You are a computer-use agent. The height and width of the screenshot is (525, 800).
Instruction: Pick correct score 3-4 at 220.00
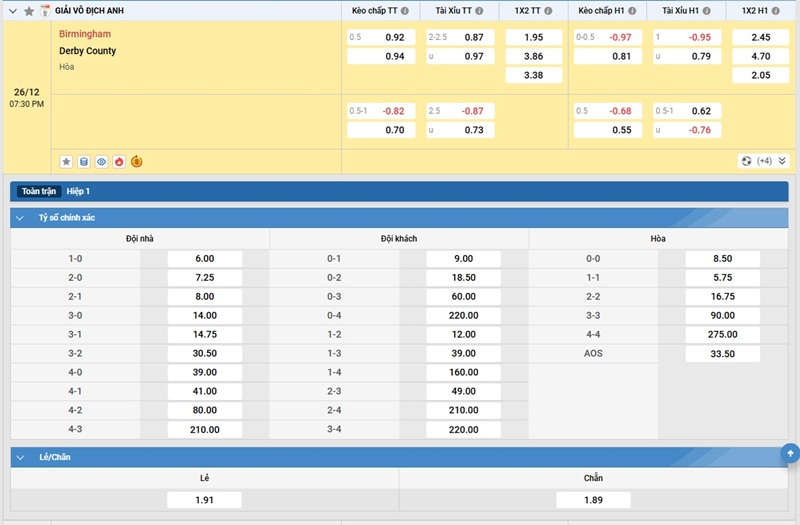tap(463, 430)
